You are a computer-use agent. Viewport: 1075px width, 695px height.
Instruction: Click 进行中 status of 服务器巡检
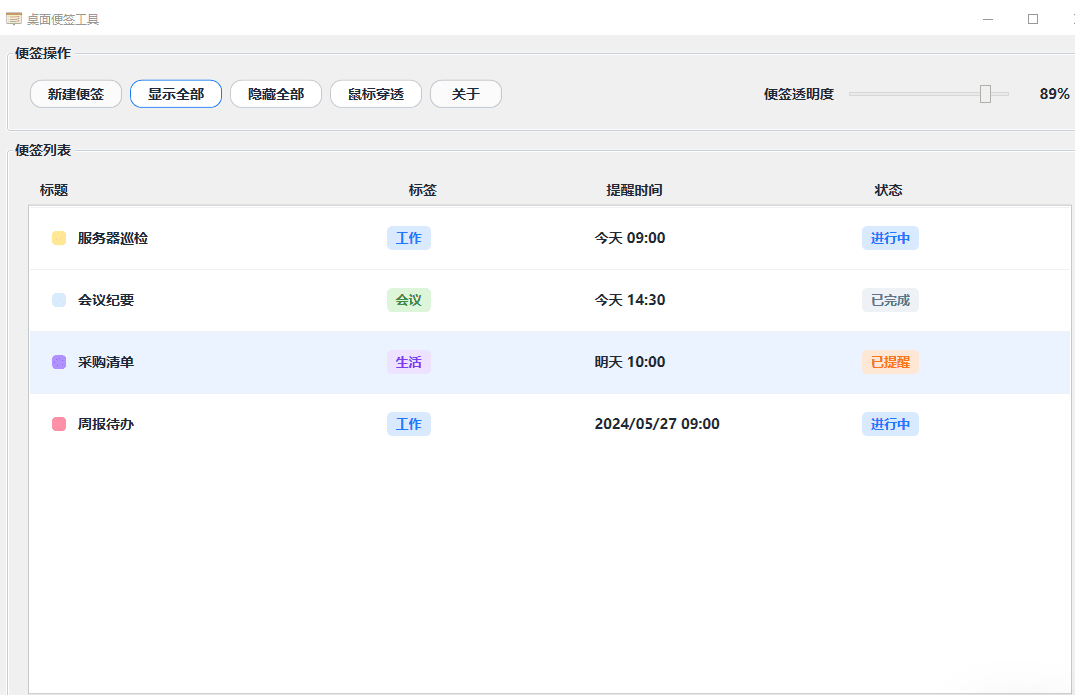tap(890, 238)
